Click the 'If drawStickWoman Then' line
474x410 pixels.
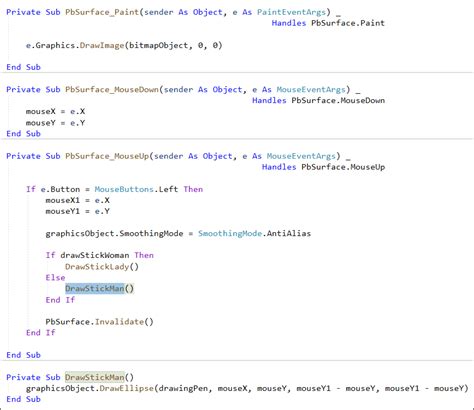point(99,255)
